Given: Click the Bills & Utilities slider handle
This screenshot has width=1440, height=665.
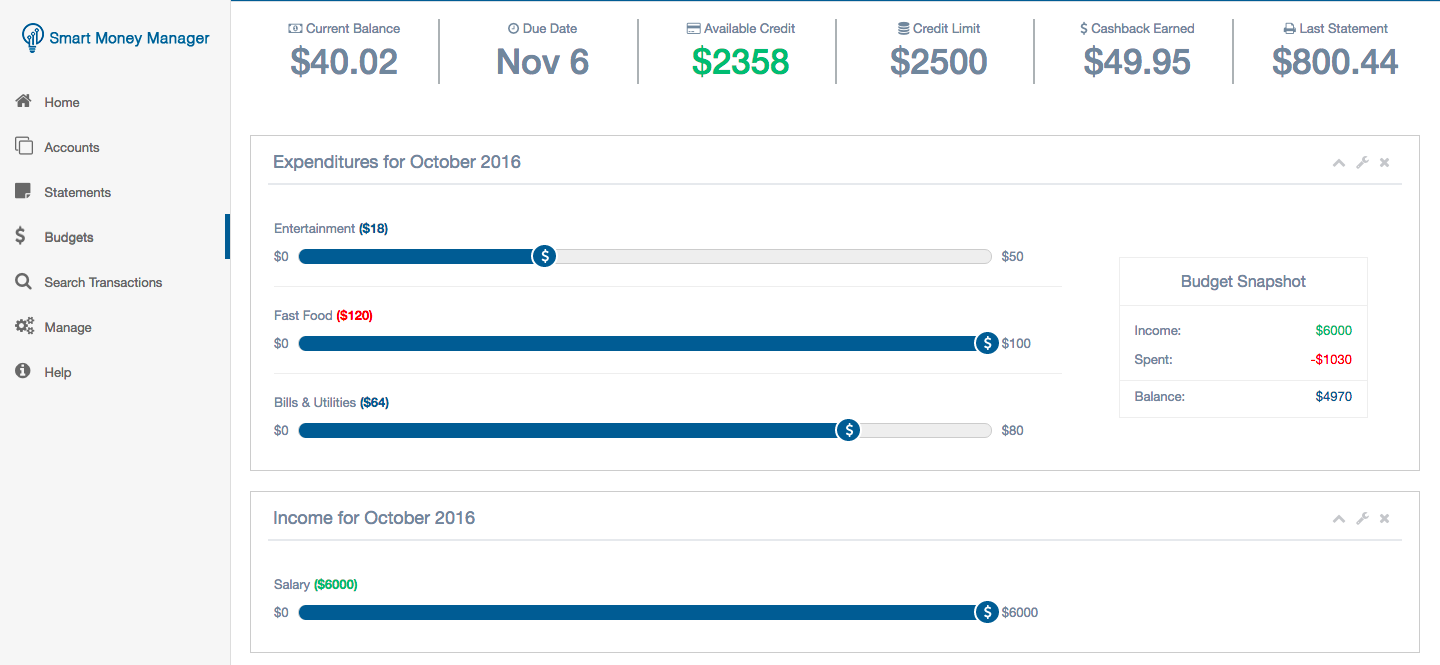Looking at the screenshot, I should pos(848,430).
